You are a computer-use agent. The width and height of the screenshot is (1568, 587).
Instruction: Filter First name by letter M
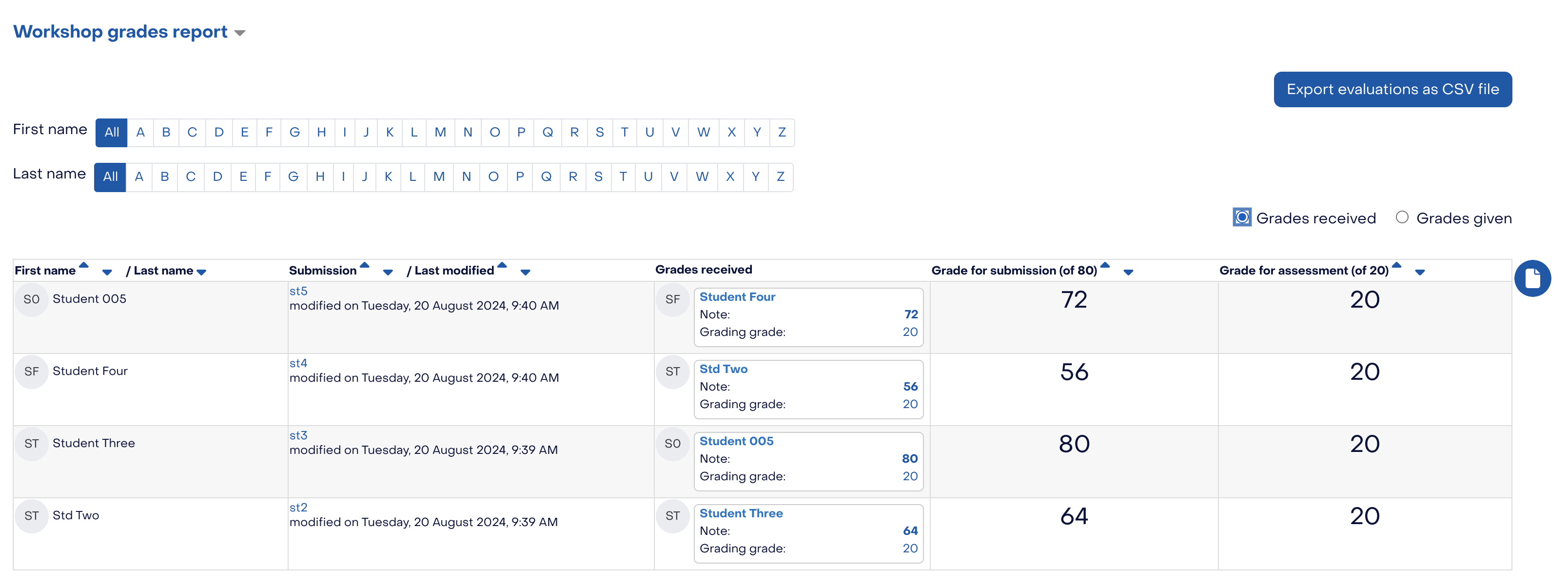(440, 133)
